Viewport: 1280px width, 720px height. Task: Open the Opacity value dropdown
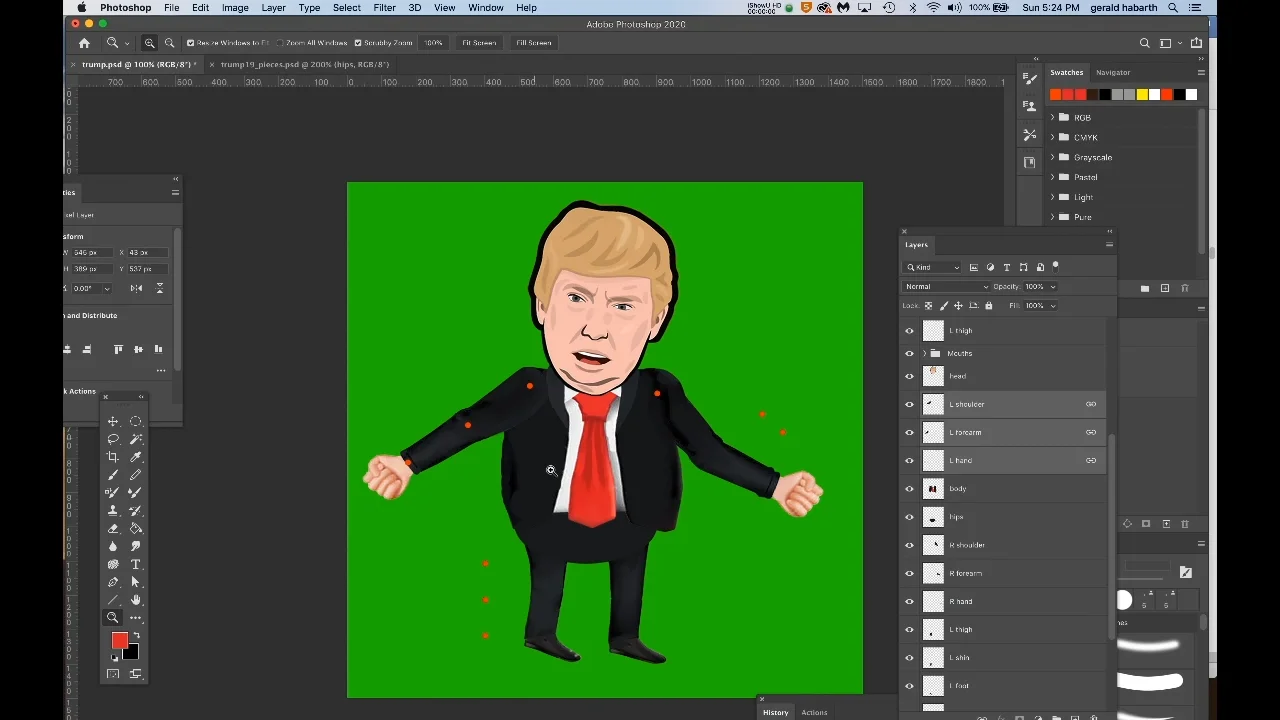pos(1051,287)
